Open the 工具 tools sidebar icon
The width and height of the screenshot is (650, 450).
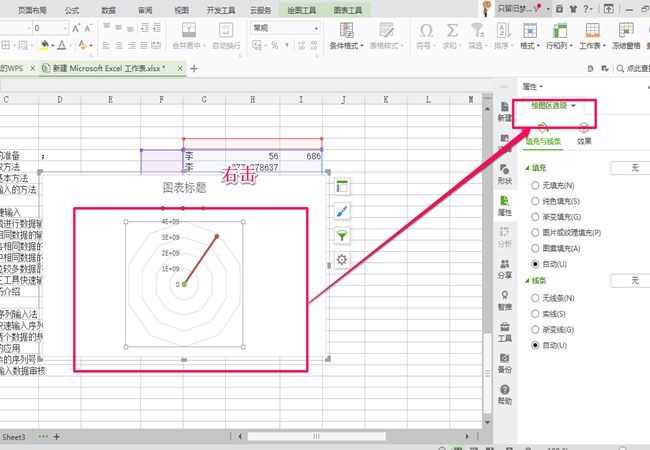504,332
